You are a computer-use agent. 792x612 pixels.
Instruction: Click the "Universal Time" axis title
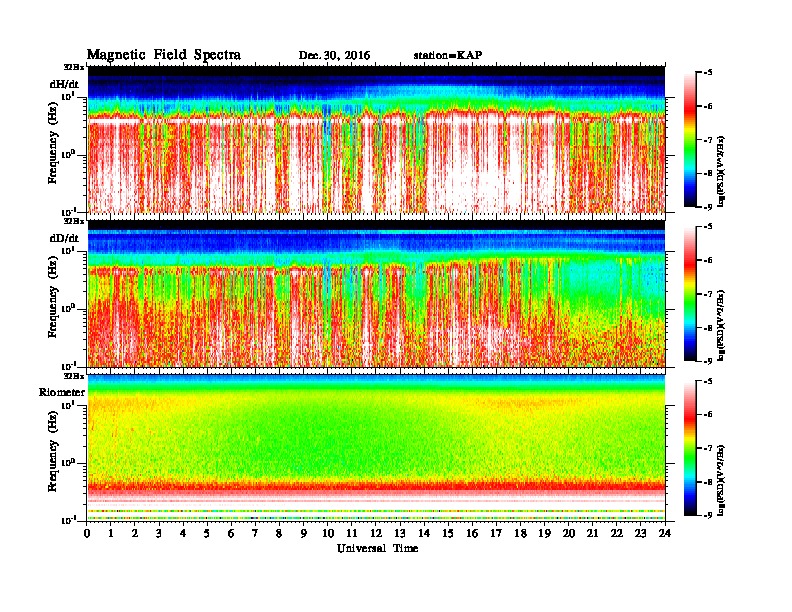(x=377, y=548)
